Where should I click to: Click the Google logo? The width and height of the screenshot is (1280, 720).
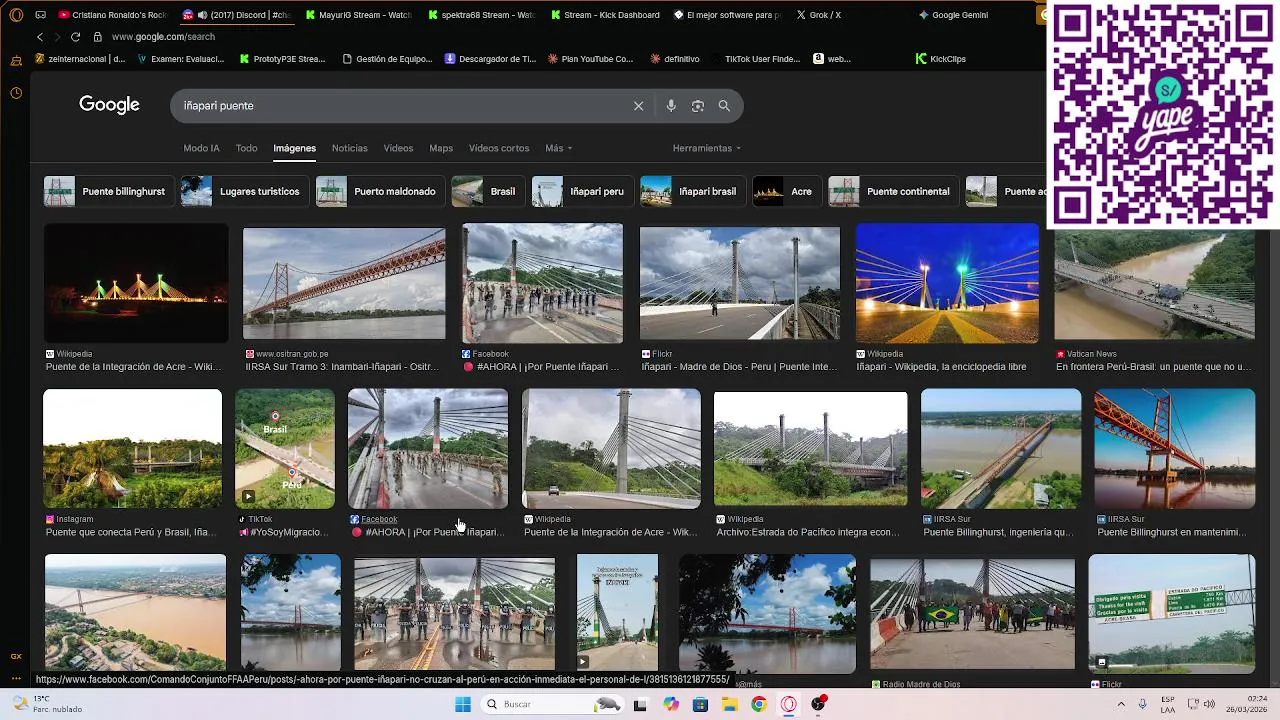(109, 105)
